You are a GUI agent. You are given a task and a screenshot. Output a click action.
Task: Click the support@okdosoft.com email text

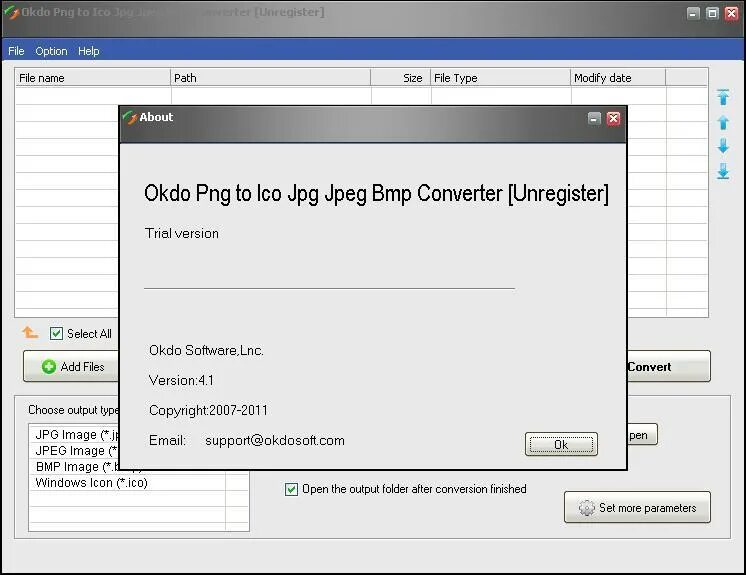click(x=275, y=440)
